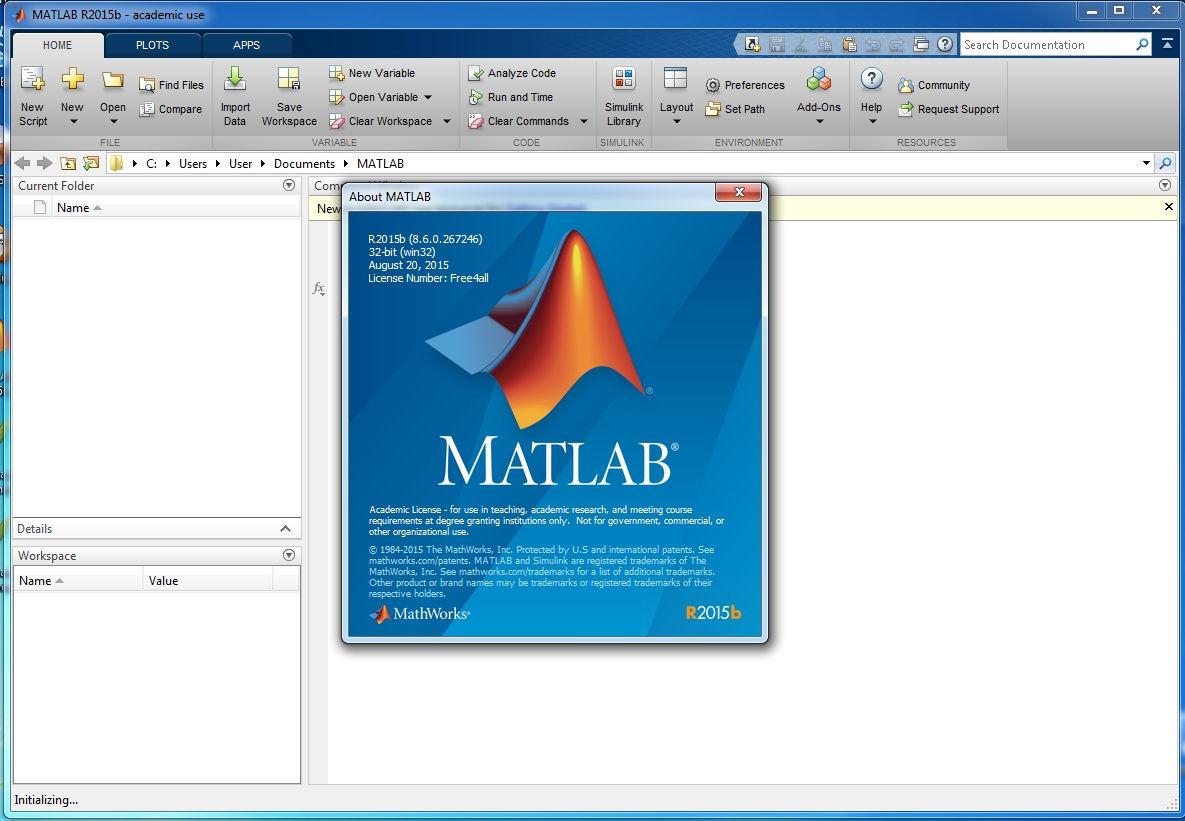Click the Save Workspace icon
Image resolution: width=1185 pixels, height=821 pixels.
289,79
